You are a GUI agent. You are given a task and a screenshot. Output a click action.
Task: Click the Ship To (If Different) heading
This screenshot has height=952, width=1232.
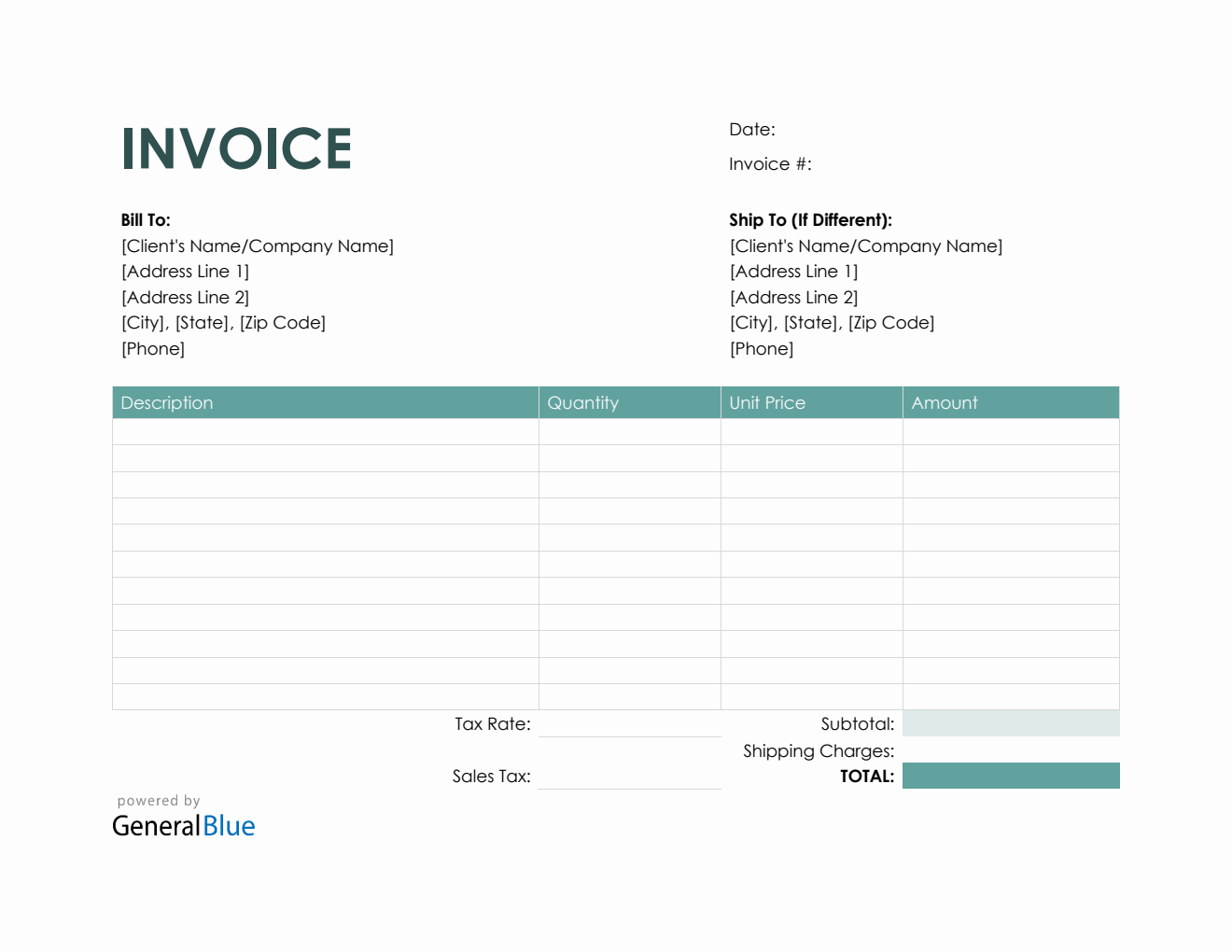point(810,219)
